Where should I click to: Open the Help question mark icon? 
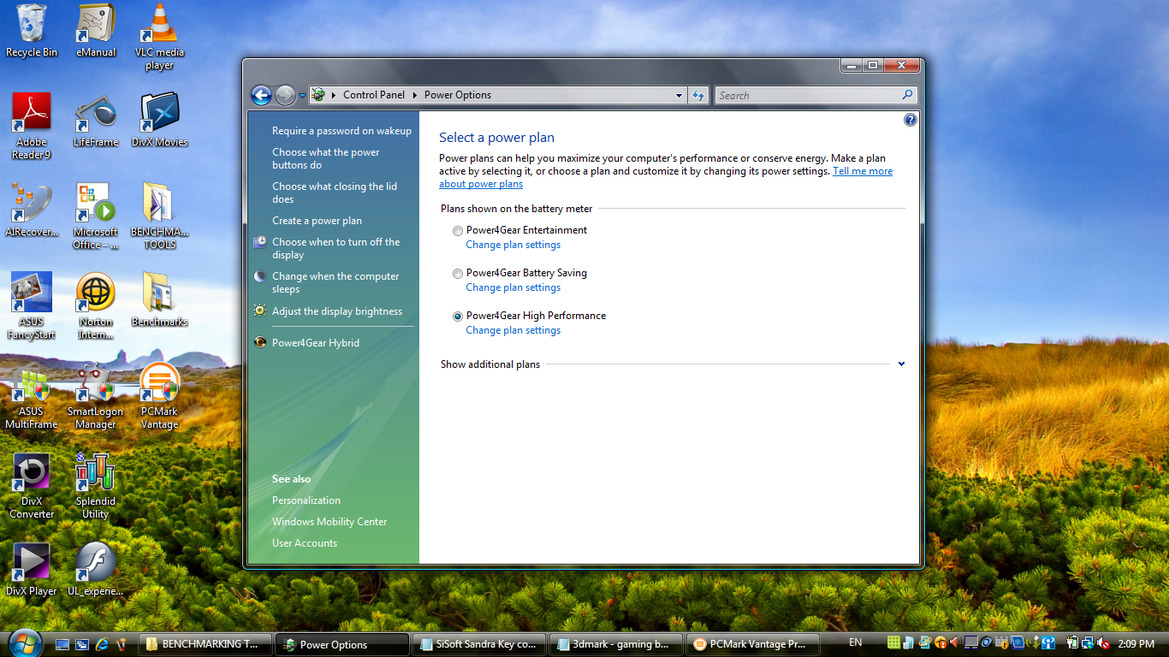point(910,120)
